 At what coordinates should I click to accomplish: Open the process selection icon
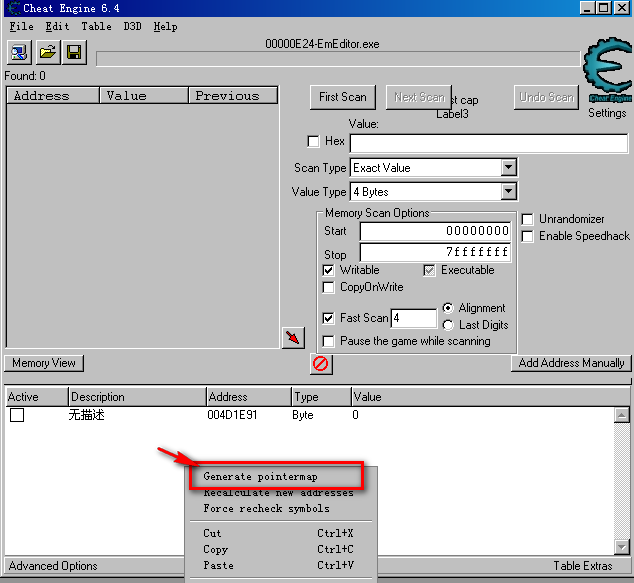(x=19, y=53)
